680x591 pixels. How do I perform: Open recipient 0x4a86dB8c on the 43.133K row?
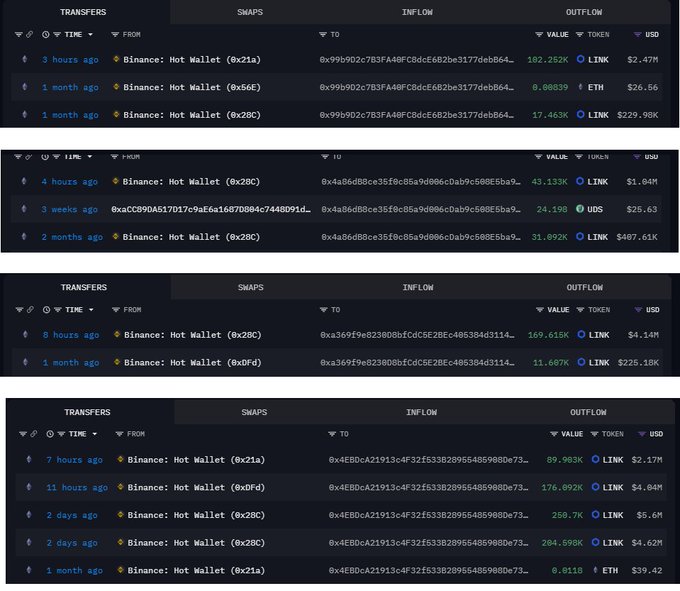click(421, 182)
